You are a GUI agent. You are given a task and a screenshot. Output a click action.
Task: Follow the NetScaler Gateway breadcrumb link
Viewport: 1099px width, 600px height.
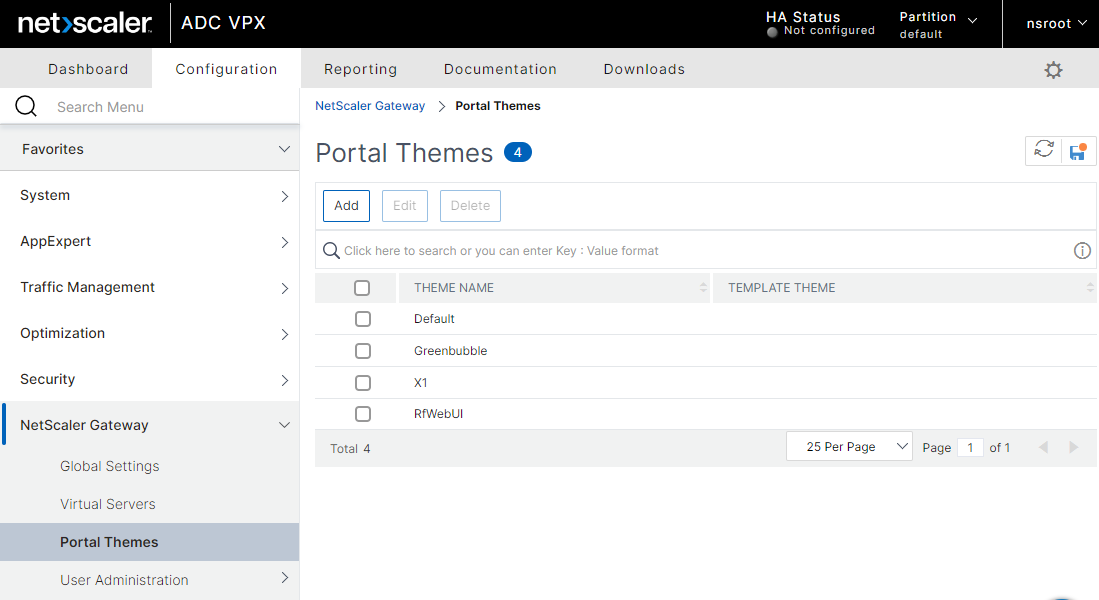point(370,106)
